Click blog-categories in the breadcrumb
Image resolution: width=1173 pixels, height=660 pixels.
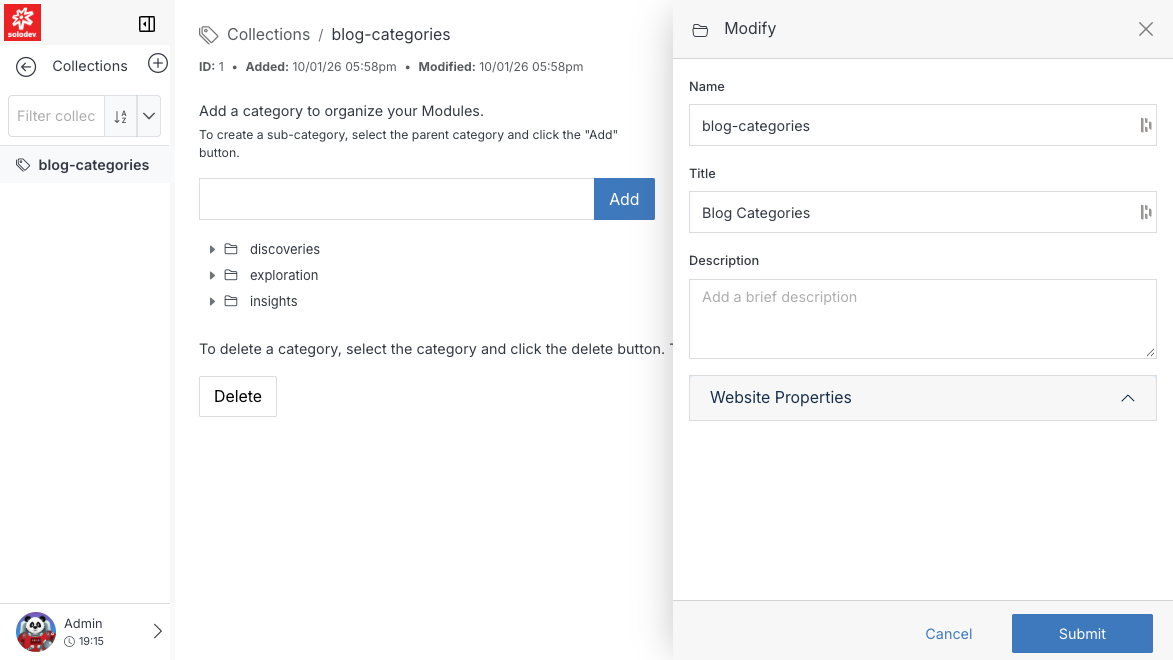391,34
